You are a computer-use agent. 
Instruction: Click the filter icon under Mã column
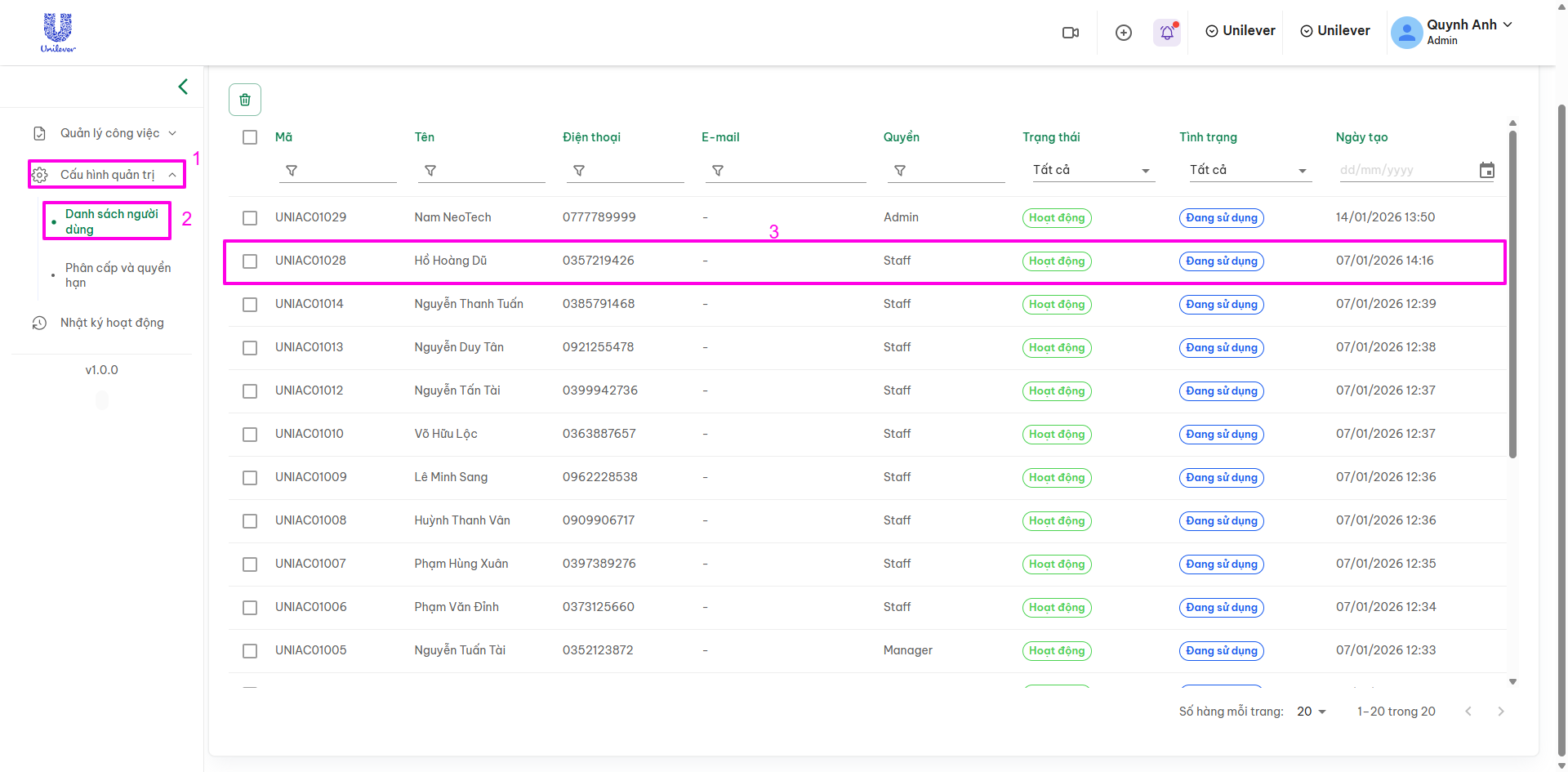pyautogui.click(x=292, y=171)
